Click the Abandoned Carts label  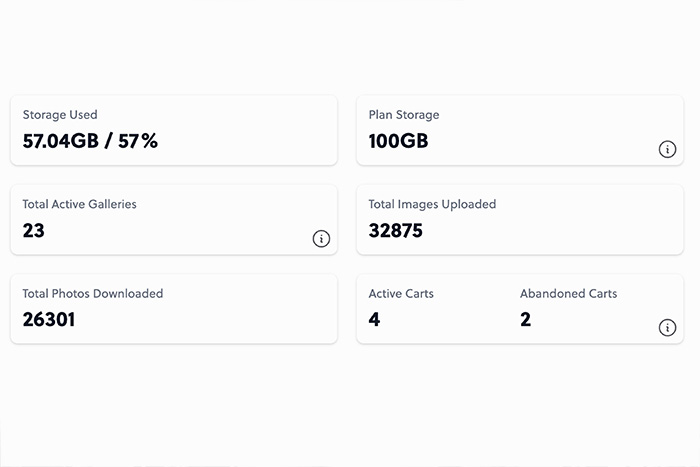(x=568, y=294)
